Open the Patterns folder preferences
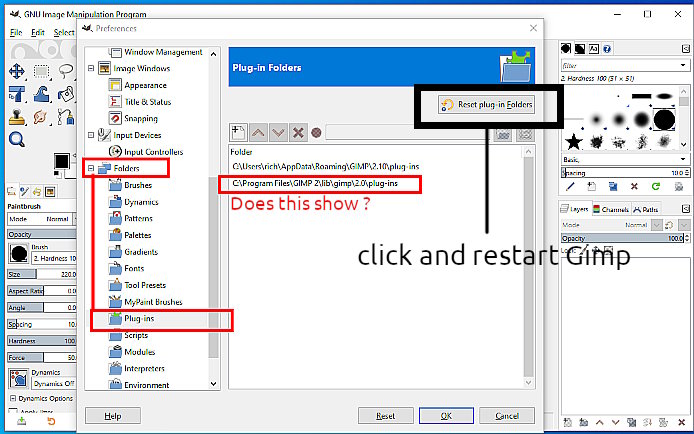 pyautogui.click(x=139, y=219)
